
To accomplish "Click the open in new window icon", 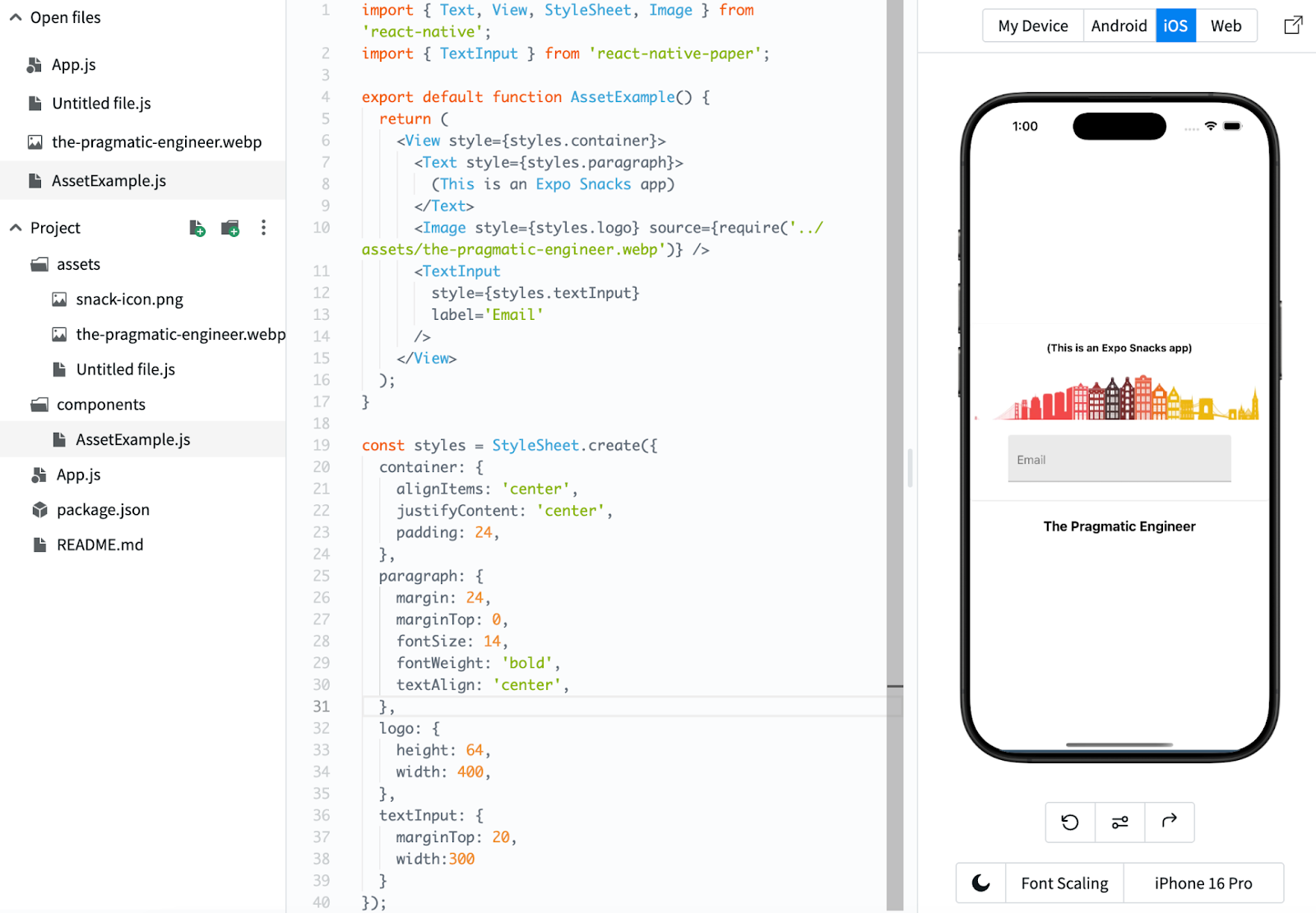I will (x=1293, y=25).
